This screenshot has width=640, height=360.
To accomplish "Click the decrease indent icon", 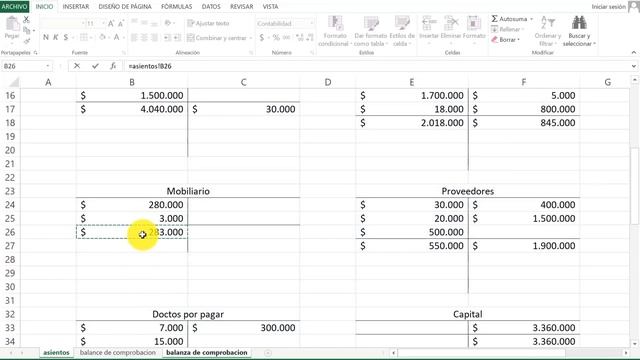I will (167, 38).
